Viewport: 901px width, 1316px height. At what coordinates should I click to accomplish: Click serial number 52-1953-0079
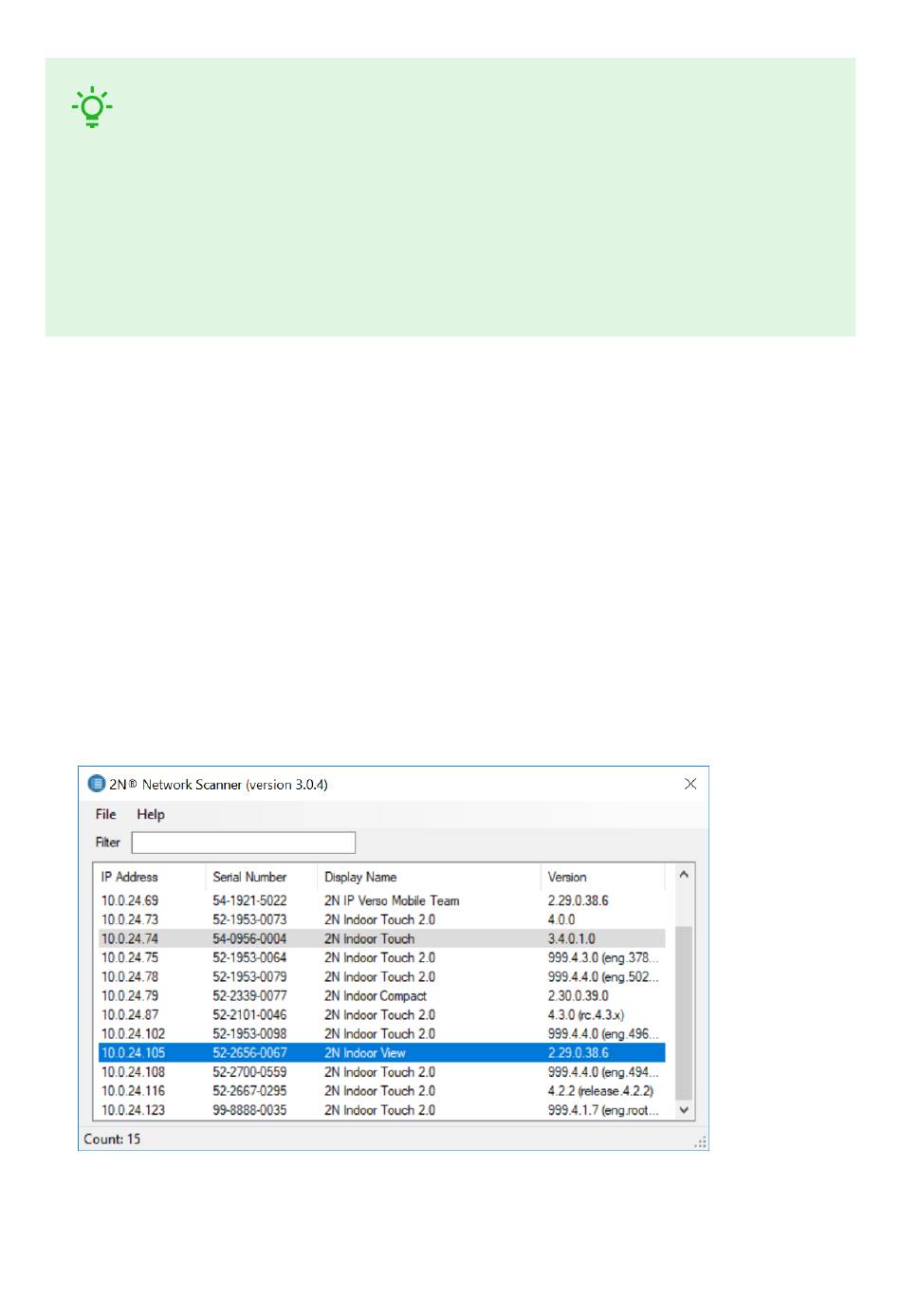pyautogui.click(x=249, y=976)
